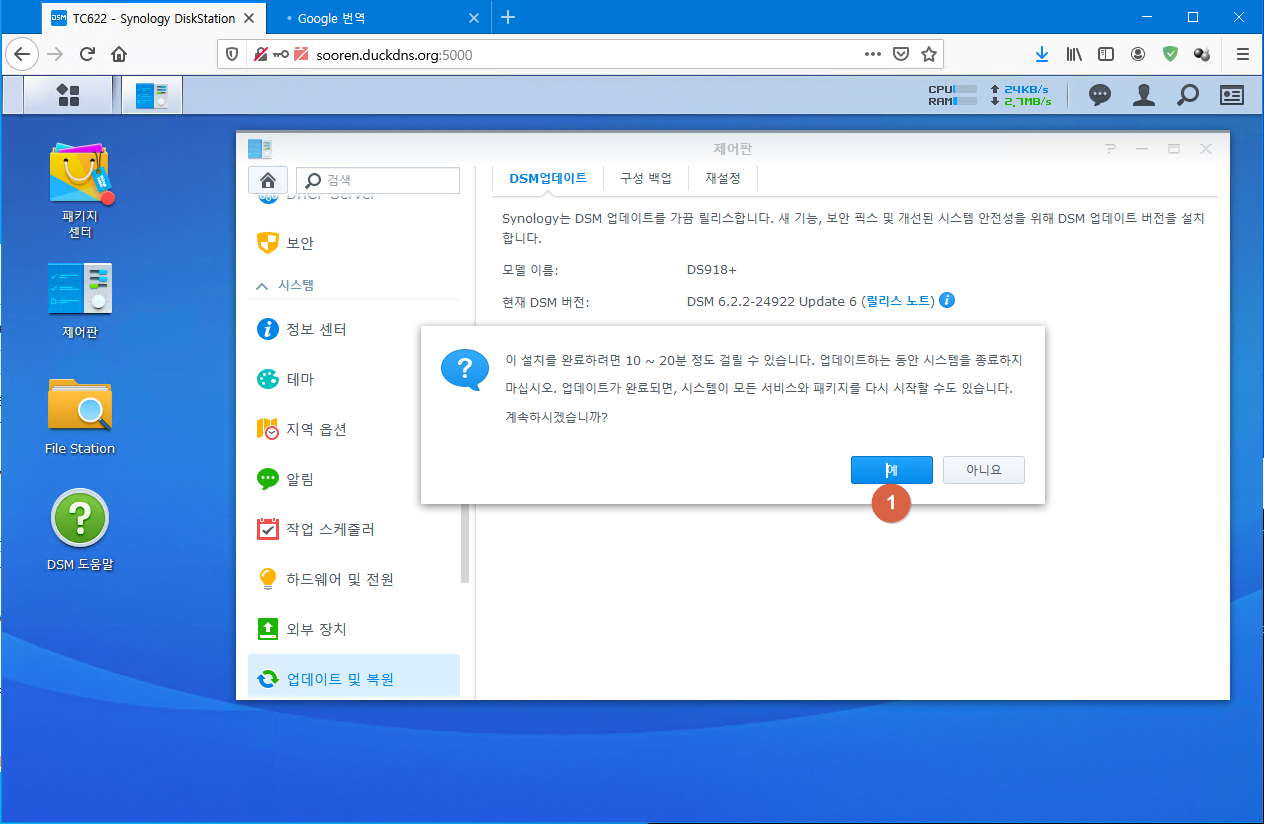
Task: Select 정보 센터 in sidebar
Action: coord(354,329)
